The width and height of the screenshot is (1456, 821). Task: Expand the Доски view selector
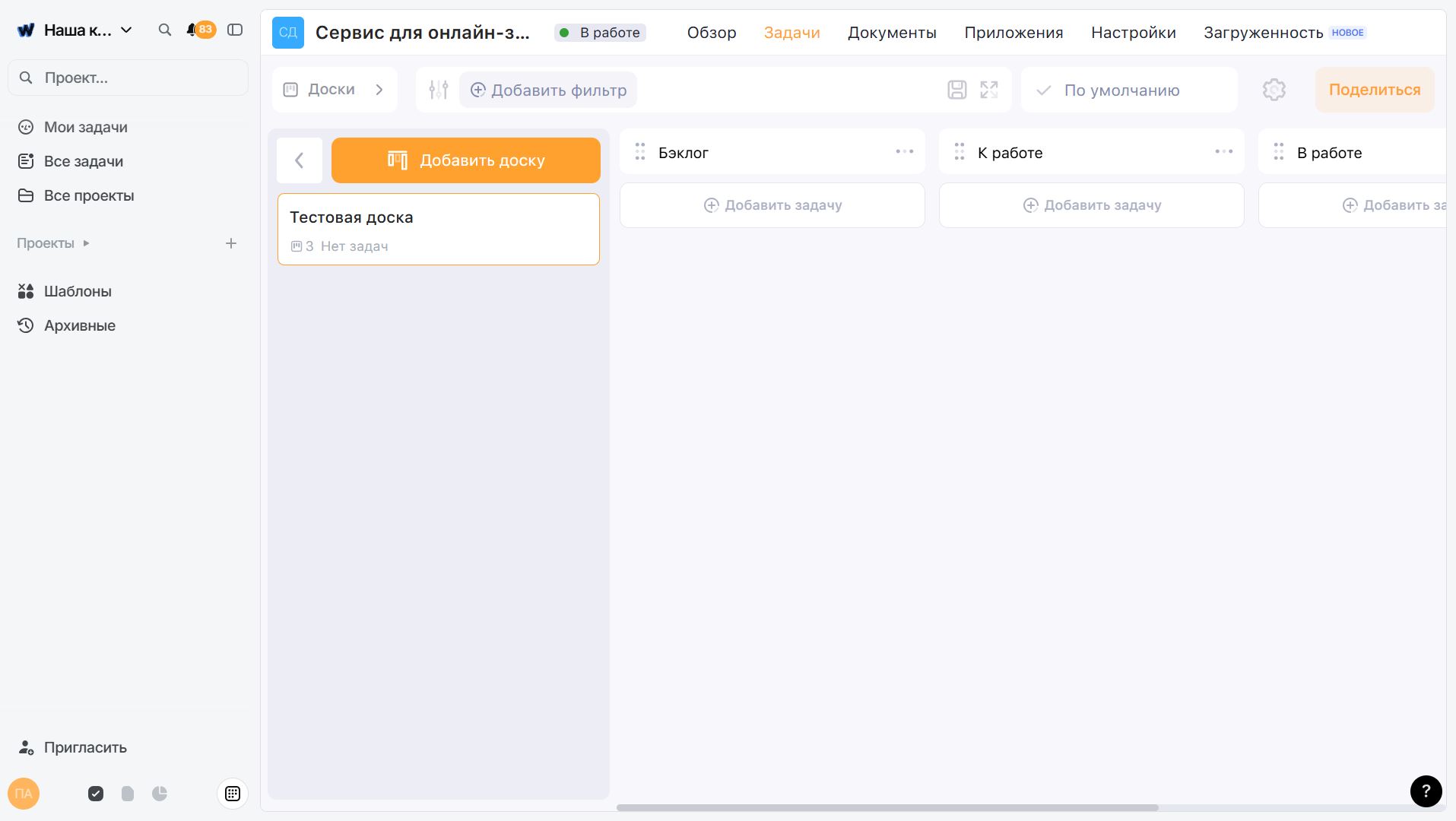click(x=335, y=90)
